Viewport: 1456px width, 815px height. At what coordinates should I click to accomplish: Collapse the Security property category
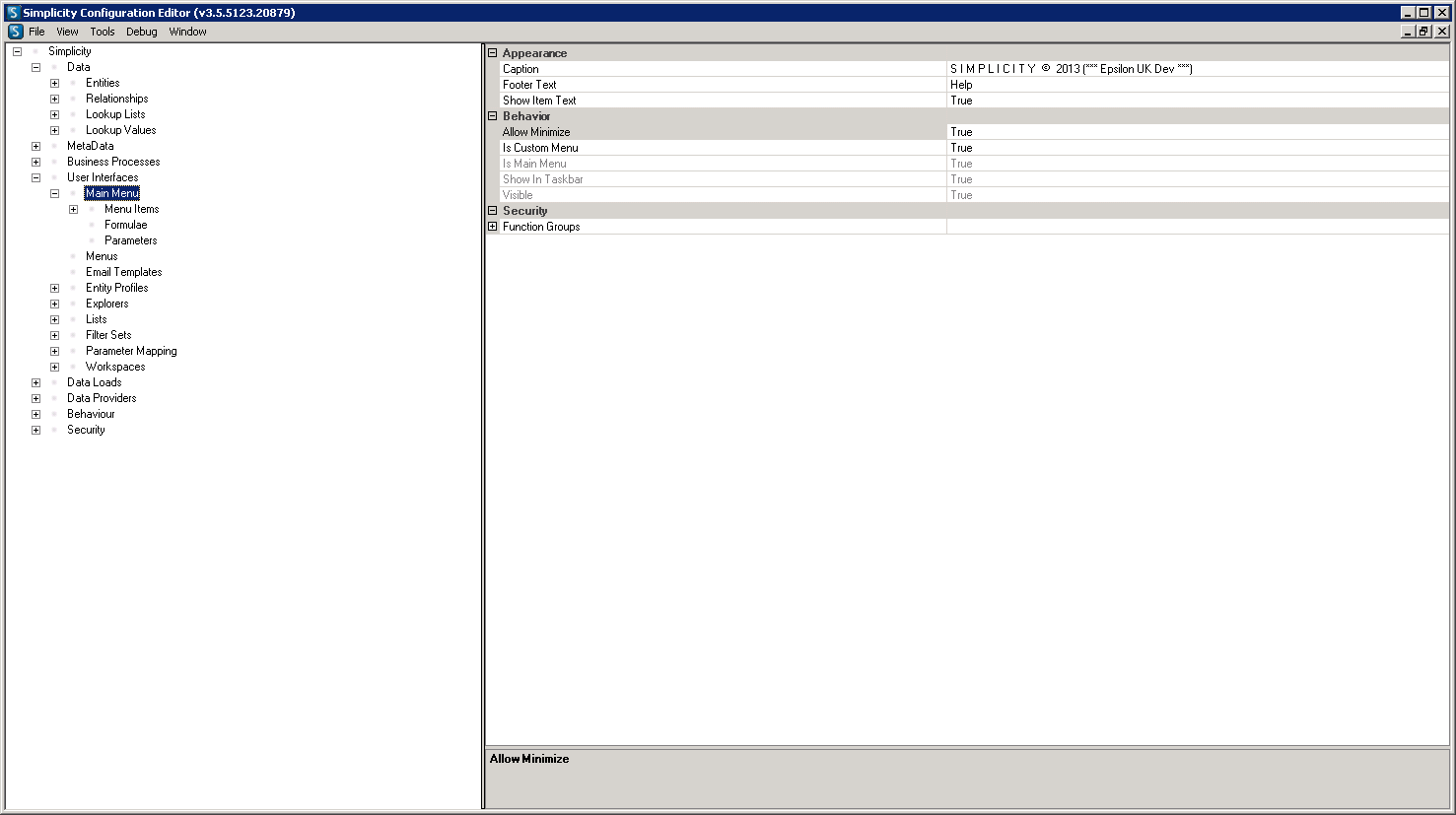point(493,211)
